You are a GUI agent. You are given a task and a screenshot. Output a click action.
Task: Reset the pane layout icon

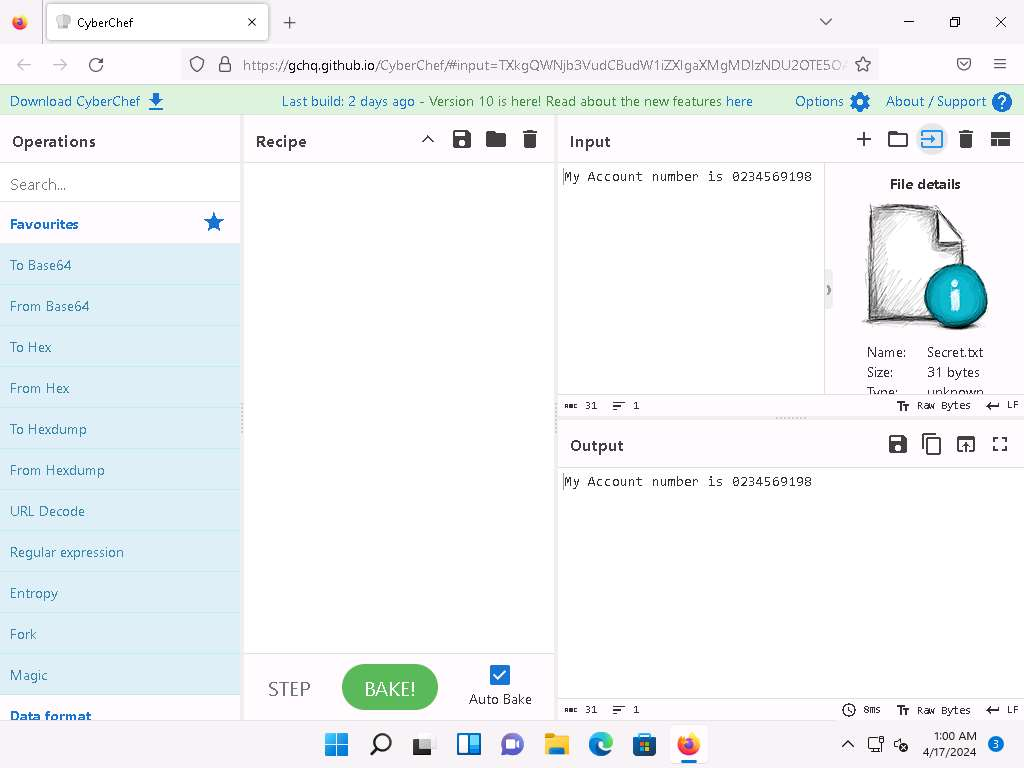(x=1000, y=140)
